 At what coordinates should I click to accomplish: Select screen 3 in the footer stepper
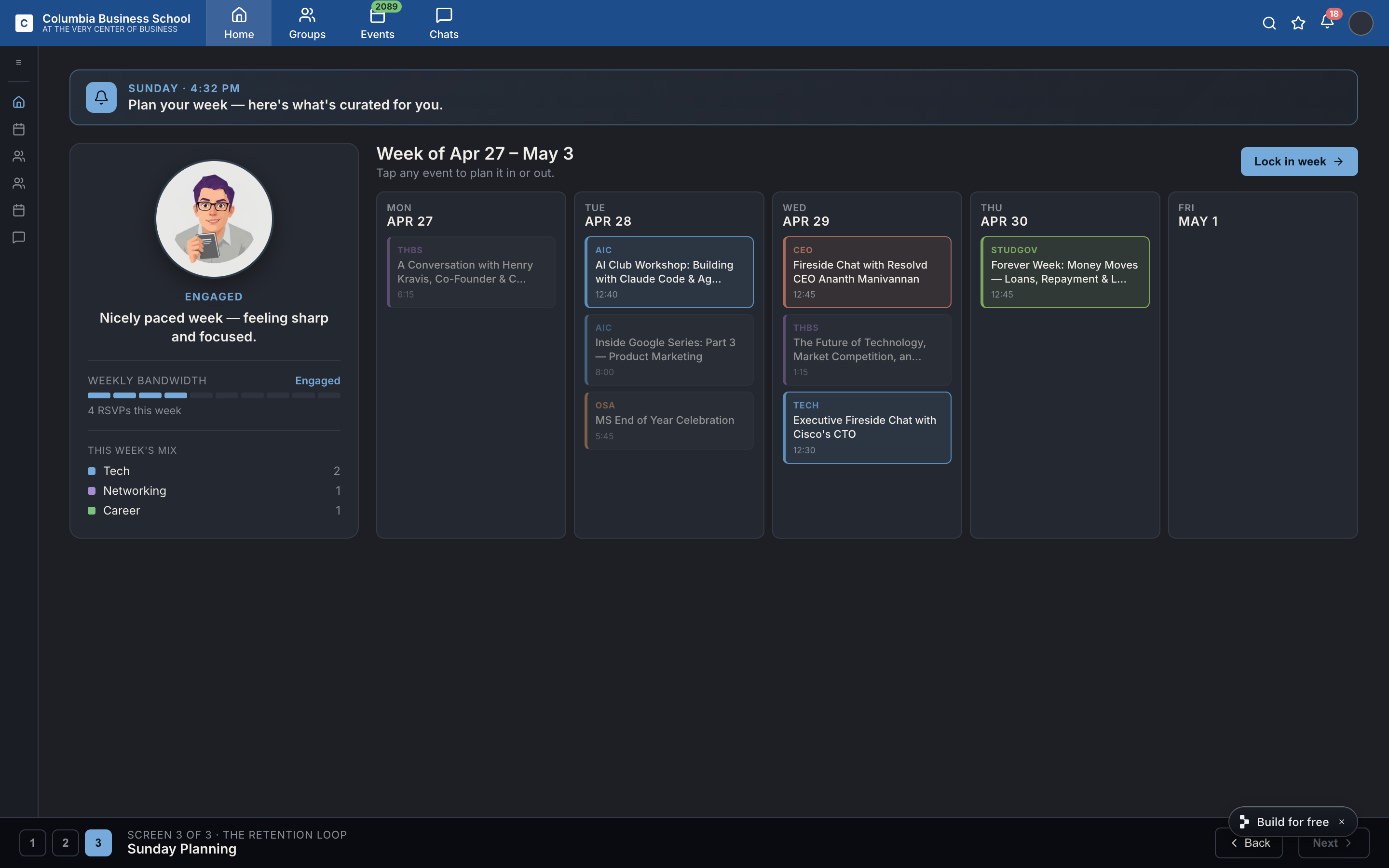point(98,843)
